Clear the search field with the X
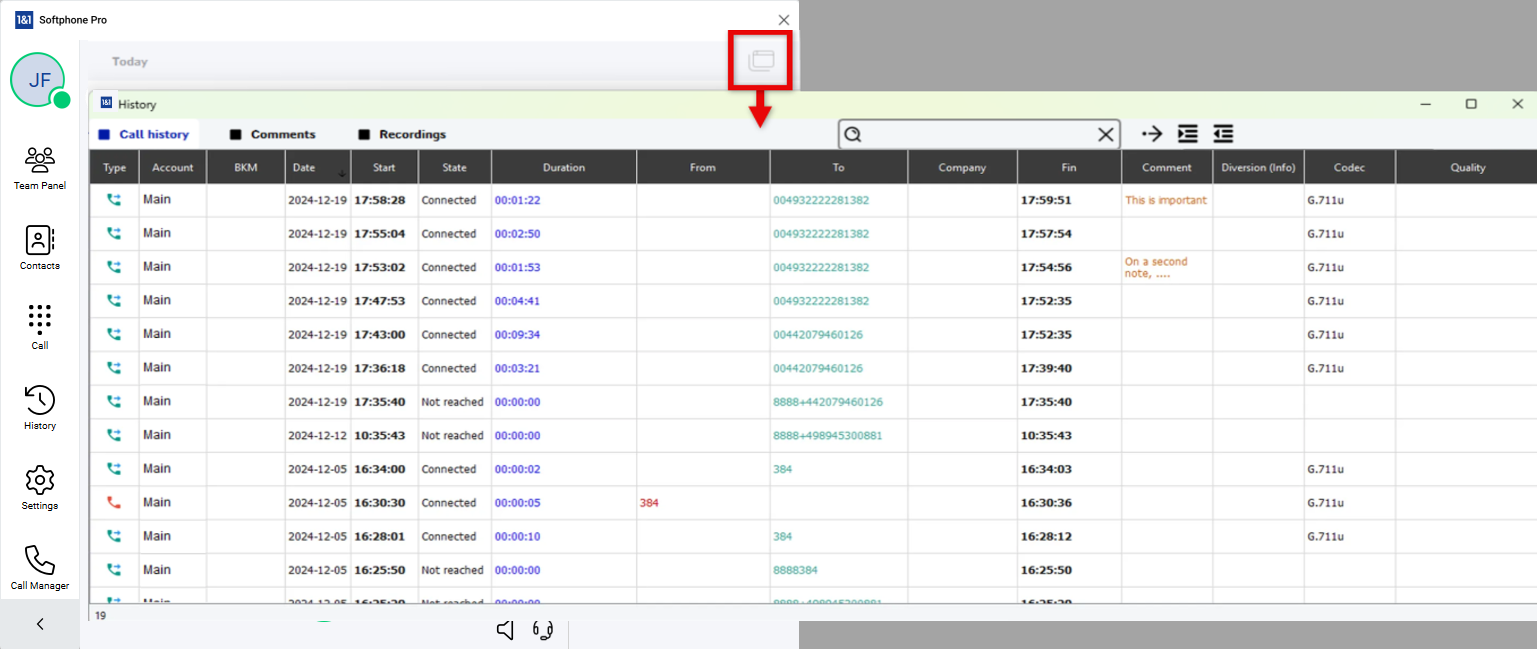Viewport: 1537px width, 649px height. click(x=1105, y=135)
